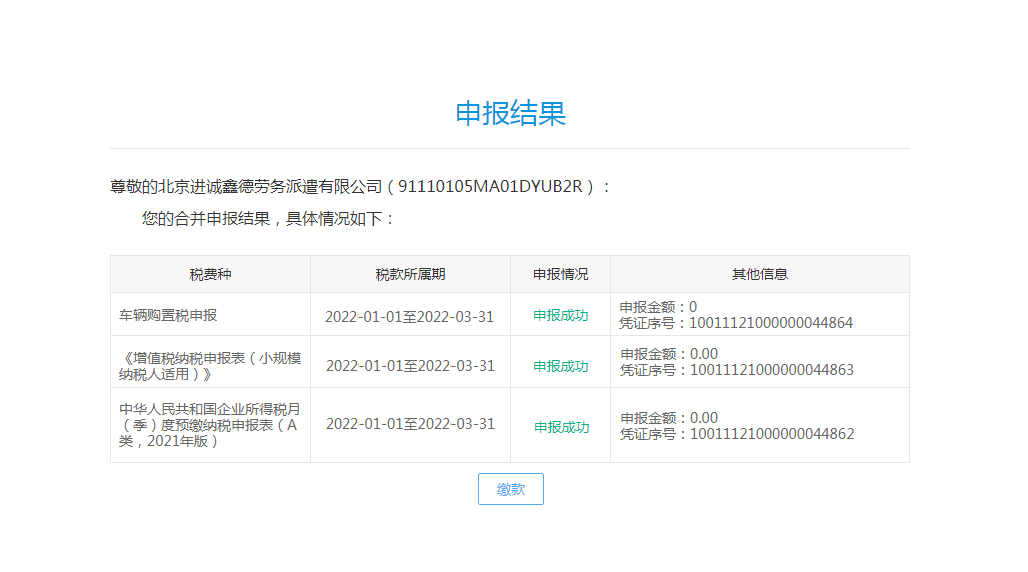This screenshot has width=1028, height=572.
Task: Click voucher number 10011121000000044862
Action: click(x=772, y=434)
